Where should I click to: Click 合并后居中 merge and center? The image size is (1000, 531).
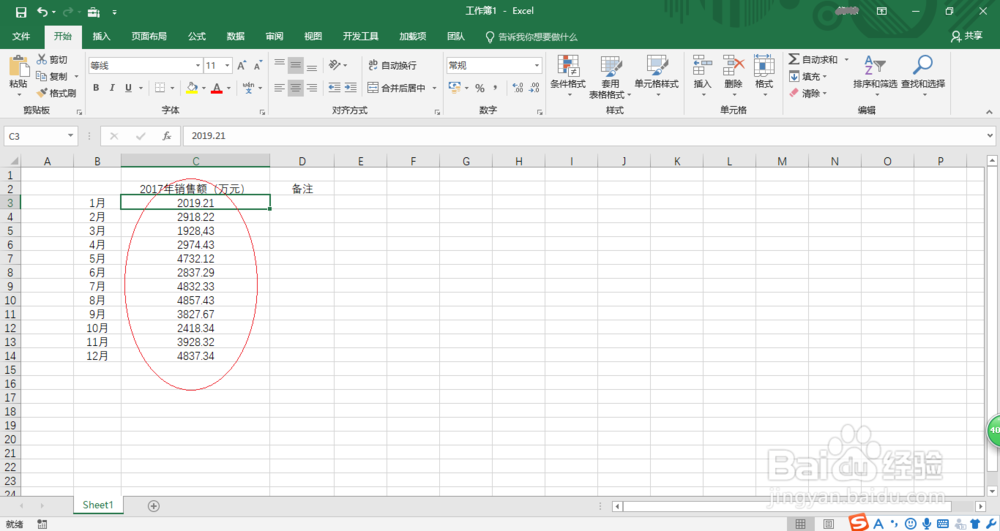pos(396,88)
